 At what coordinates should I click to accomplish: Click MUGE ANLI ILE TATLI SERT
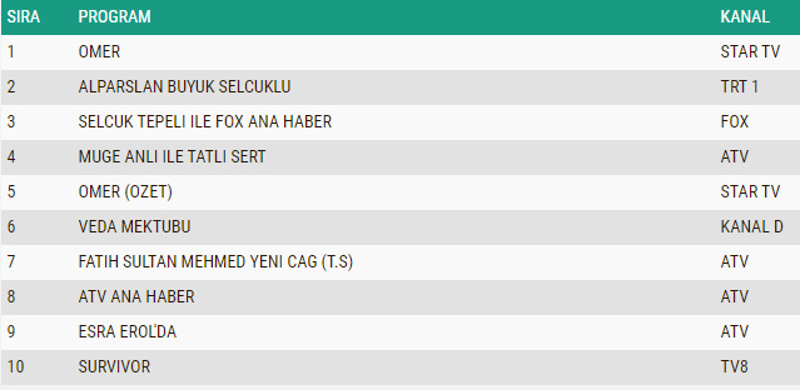(x=172, y=157)
